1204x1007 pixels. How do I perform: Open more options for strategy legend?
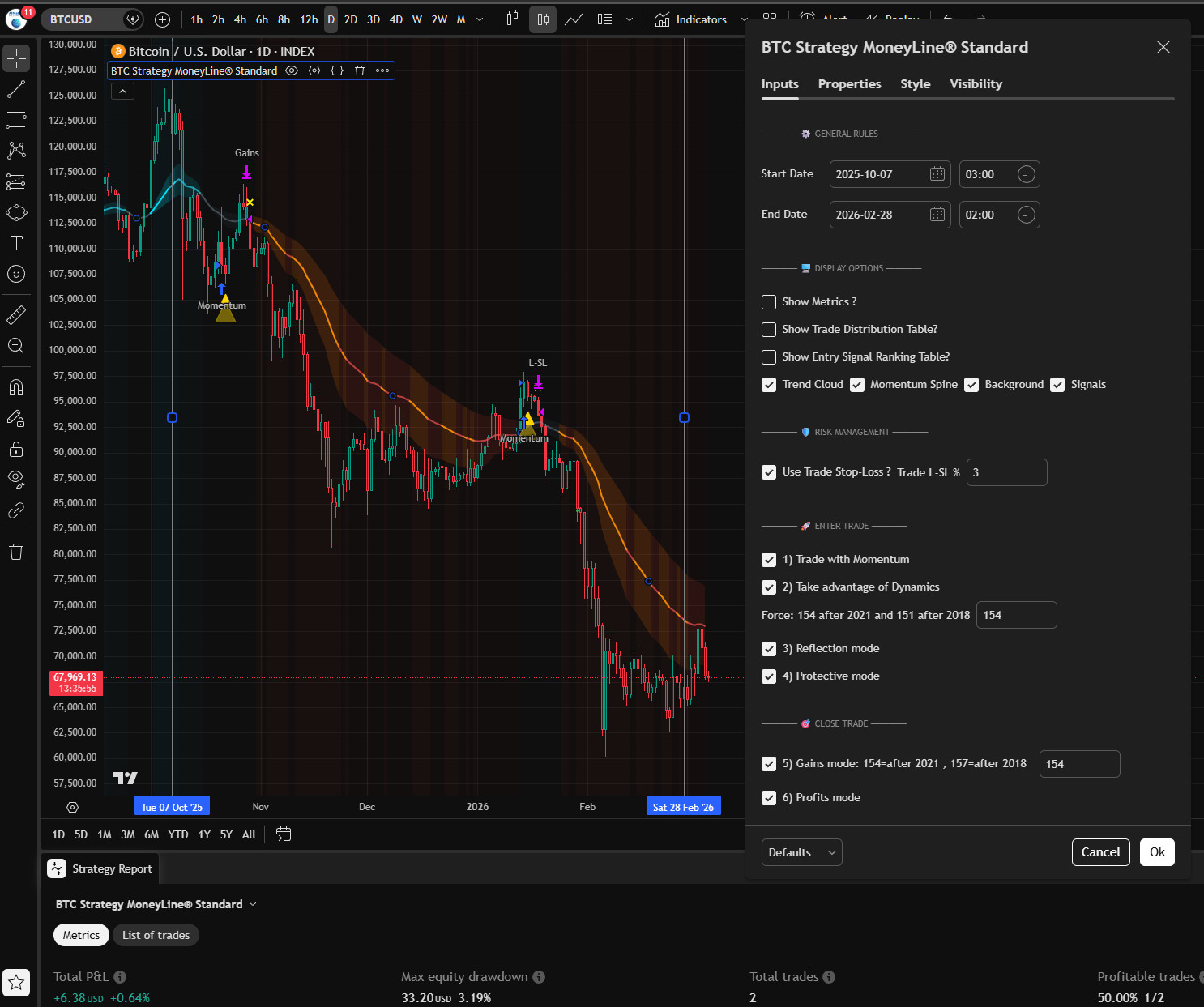pyautogui.click(x=382, y=70)
